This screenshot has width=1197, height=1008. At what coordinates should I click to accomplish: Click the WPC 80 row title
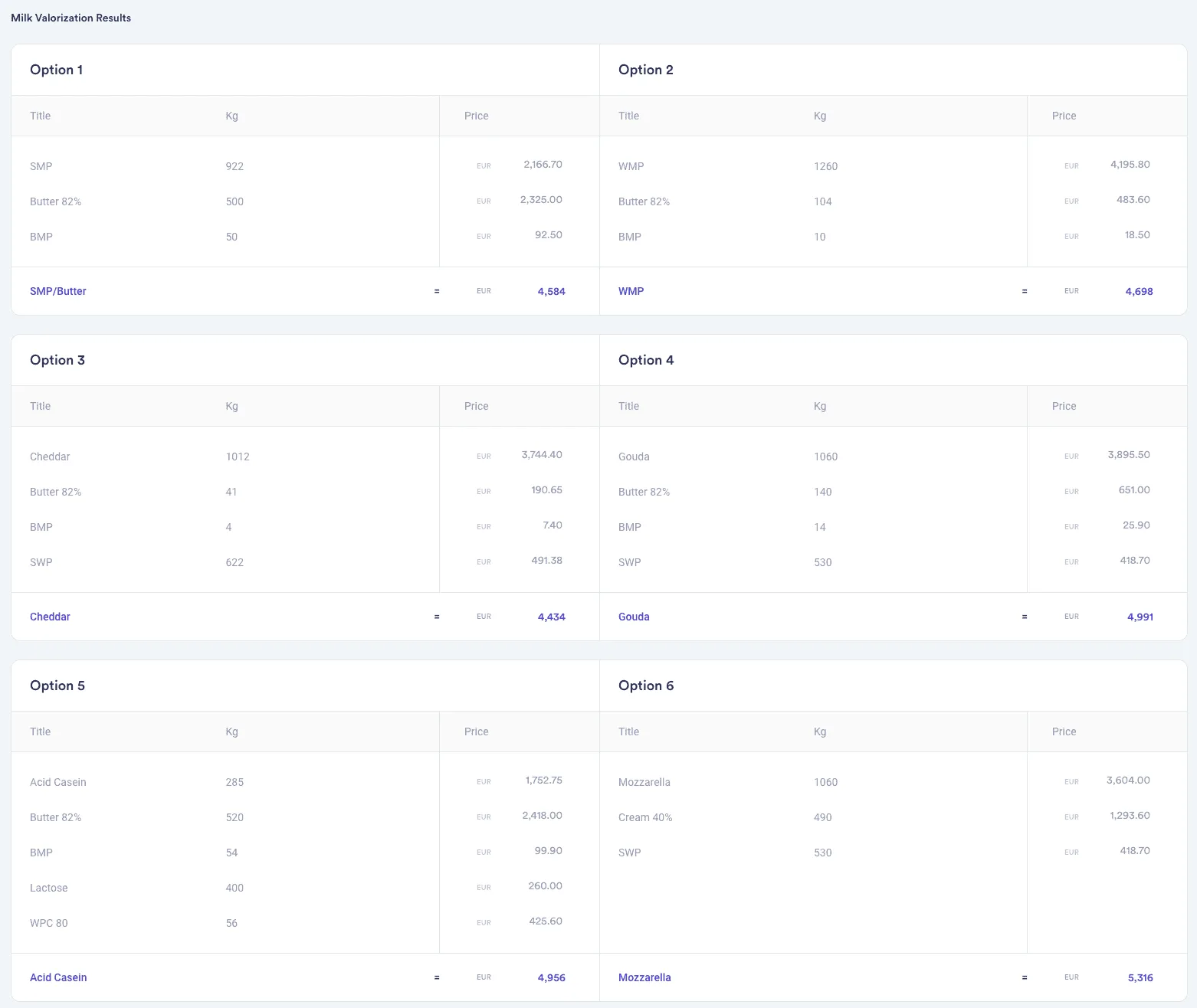click(x=49, y=923)
